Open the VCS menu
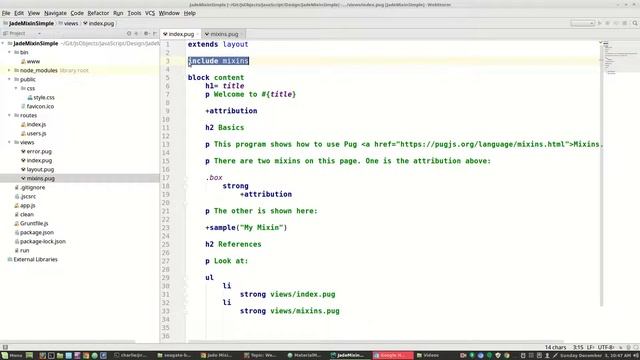The image size is (640, 360). (150, 13)
